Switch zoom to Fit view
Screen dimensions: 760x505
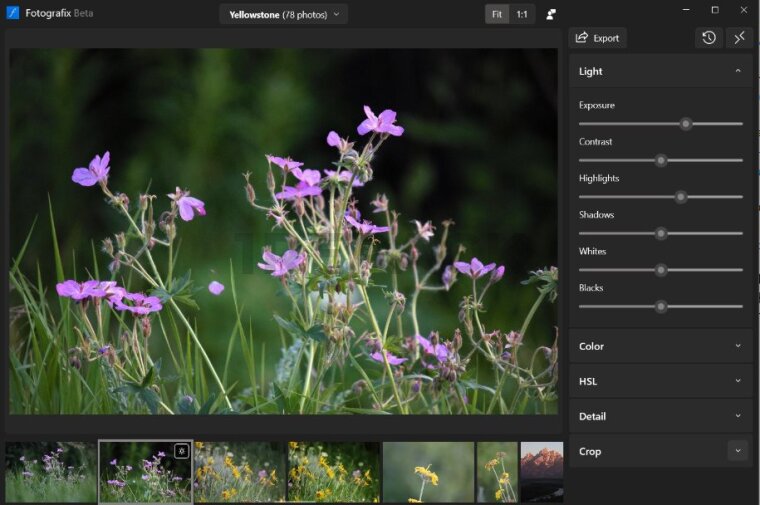pos(497,14)
